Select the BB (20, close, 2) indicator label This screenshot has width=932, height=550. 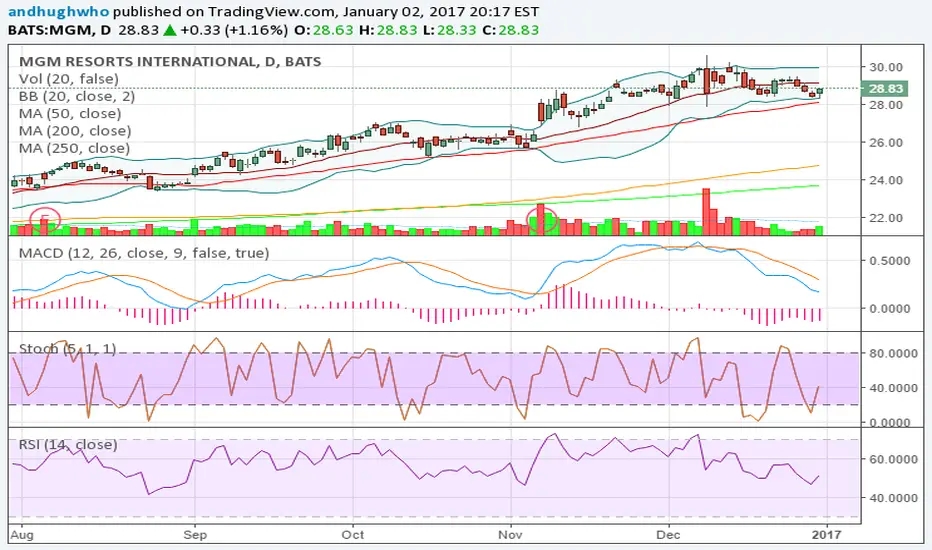point(77,96)
